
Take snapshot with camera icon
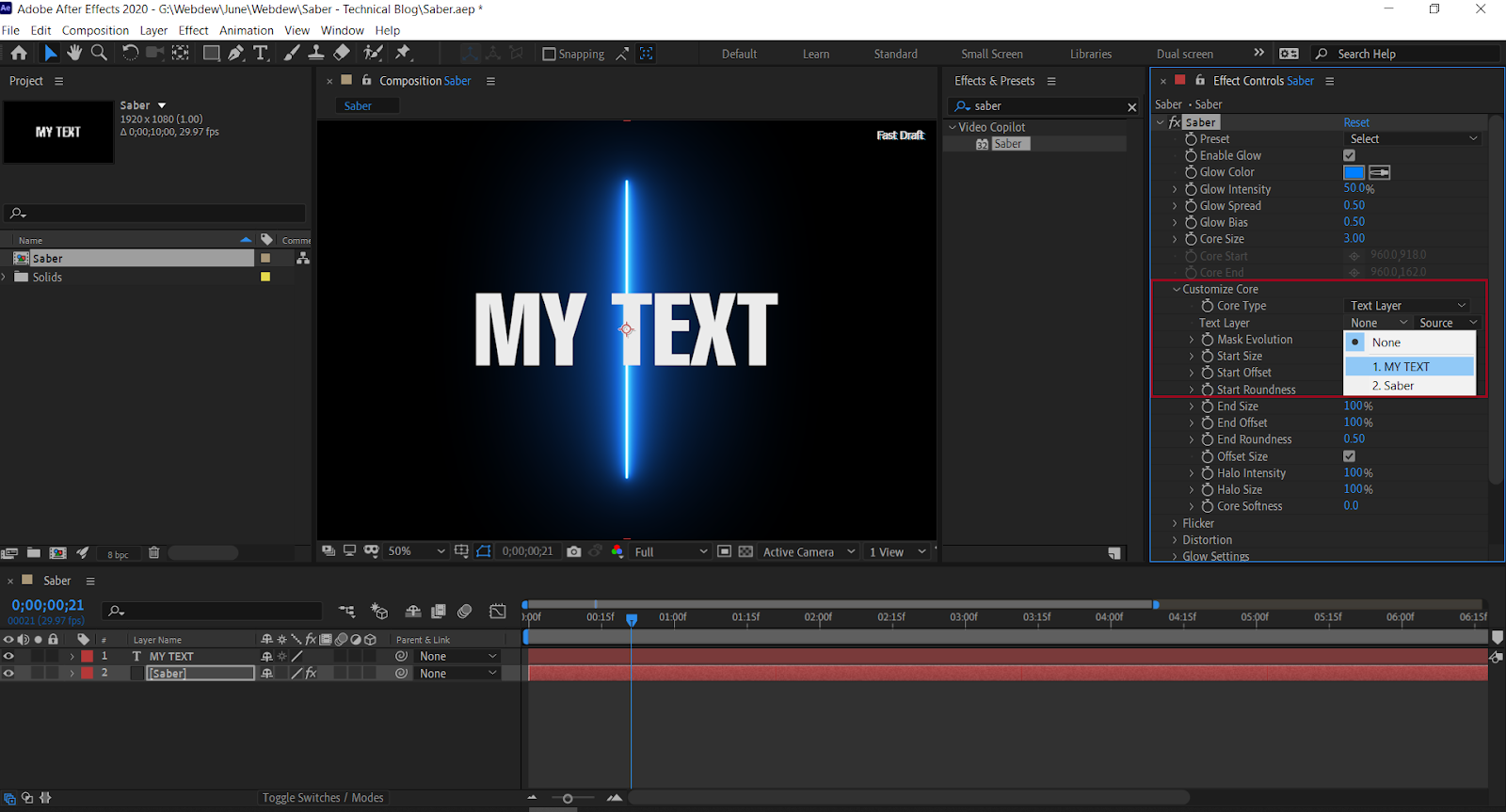click(x=574, y=551)
